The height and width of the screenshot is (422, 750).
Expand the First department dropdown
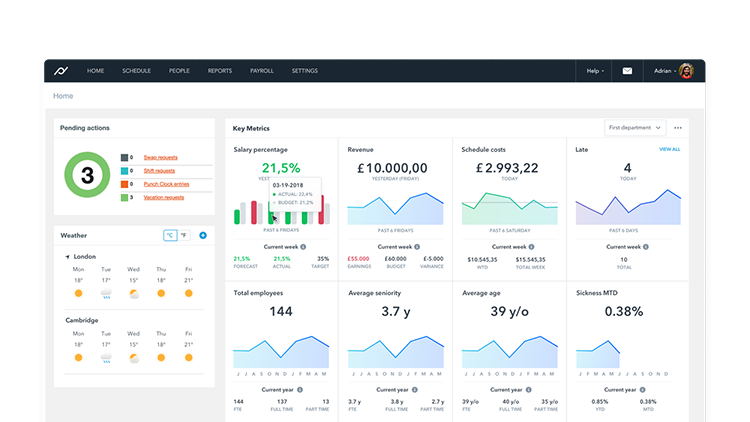click(x=634, y=128)
